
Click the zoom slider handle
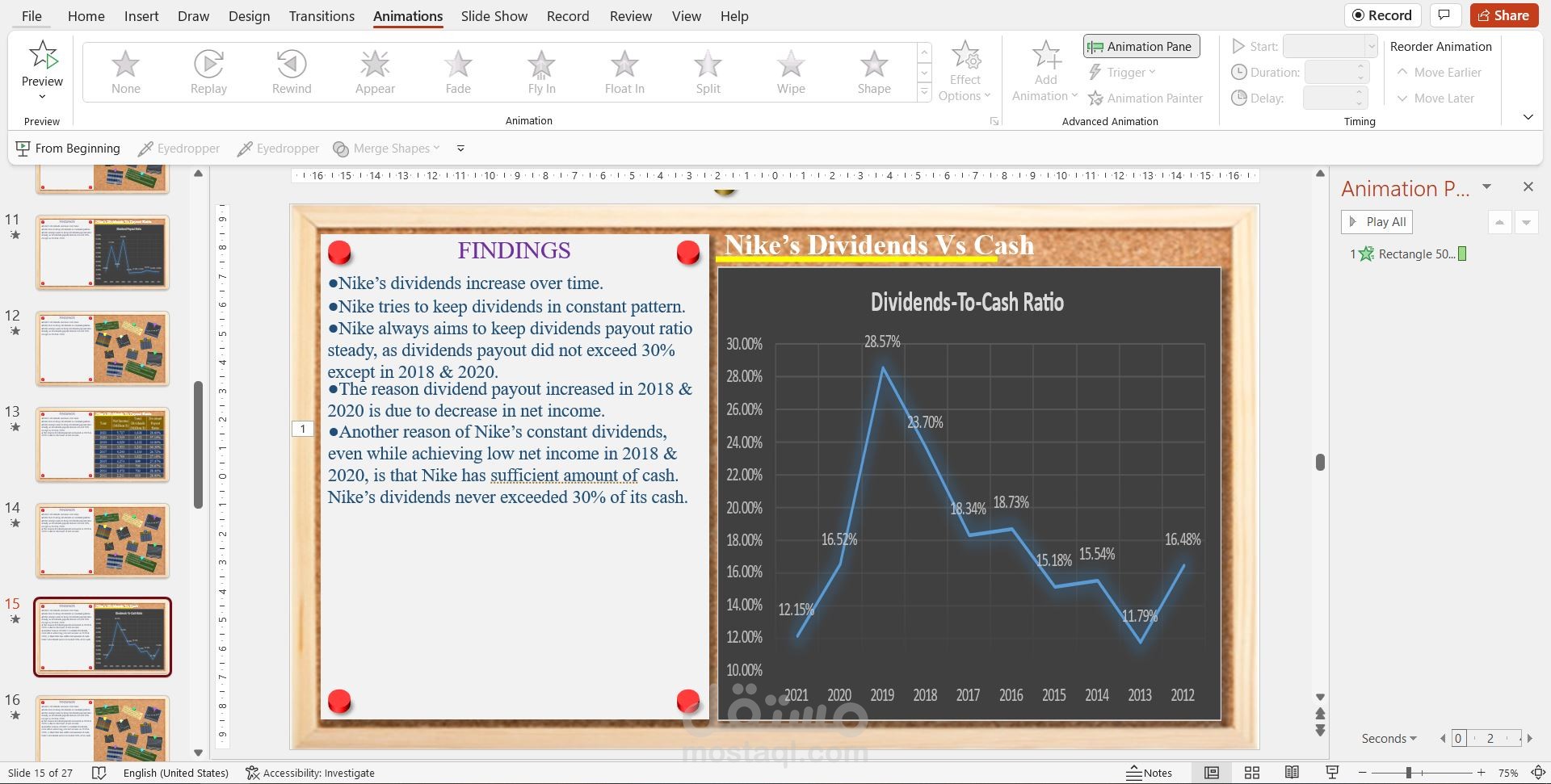[x=1408, y=773]
